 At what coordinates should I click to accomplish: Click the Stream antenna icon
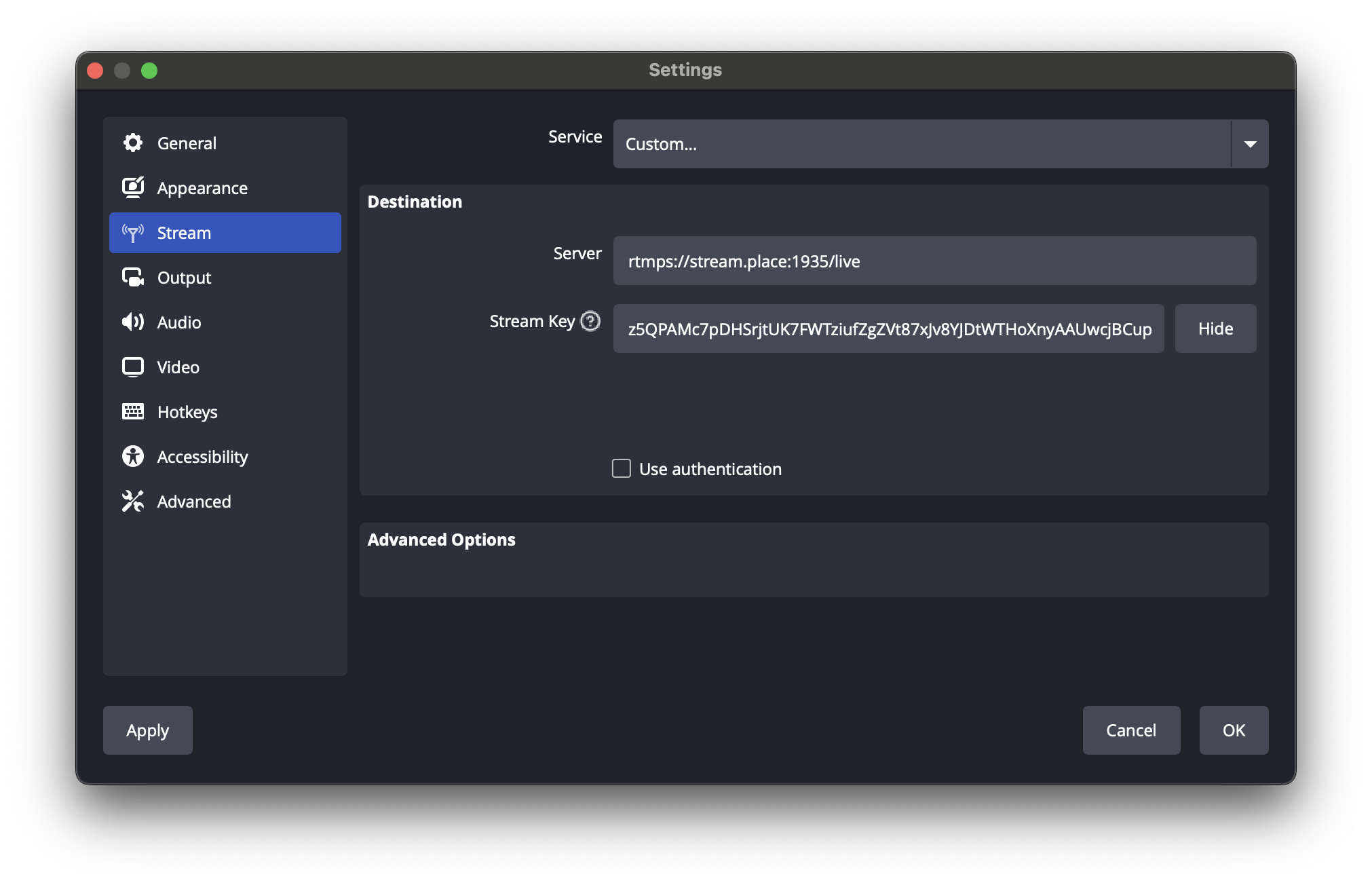pyautogui.click(x=133, y=233)
